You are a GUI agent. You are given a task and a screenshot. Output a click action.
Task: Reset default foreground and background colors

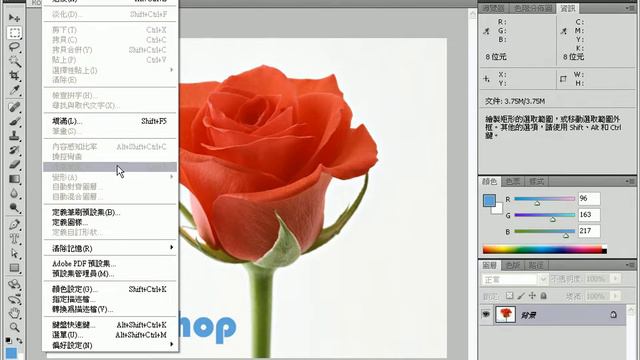(x=8, y=340)
